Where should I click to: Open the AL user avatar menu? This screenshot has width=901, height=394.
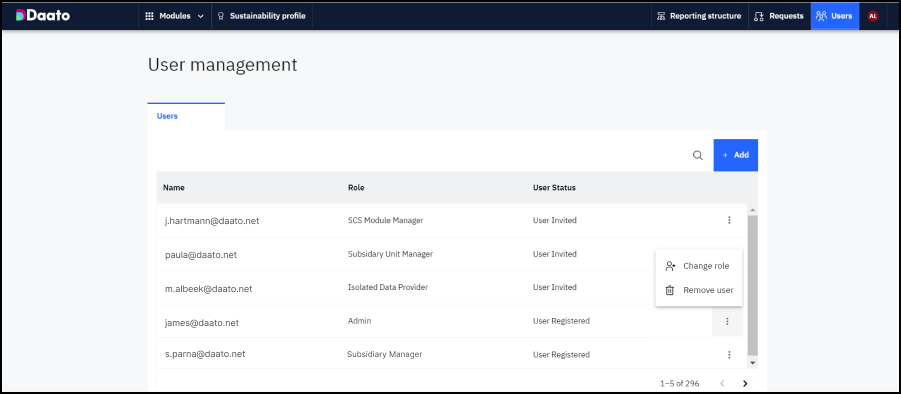[x=873, y=16]
